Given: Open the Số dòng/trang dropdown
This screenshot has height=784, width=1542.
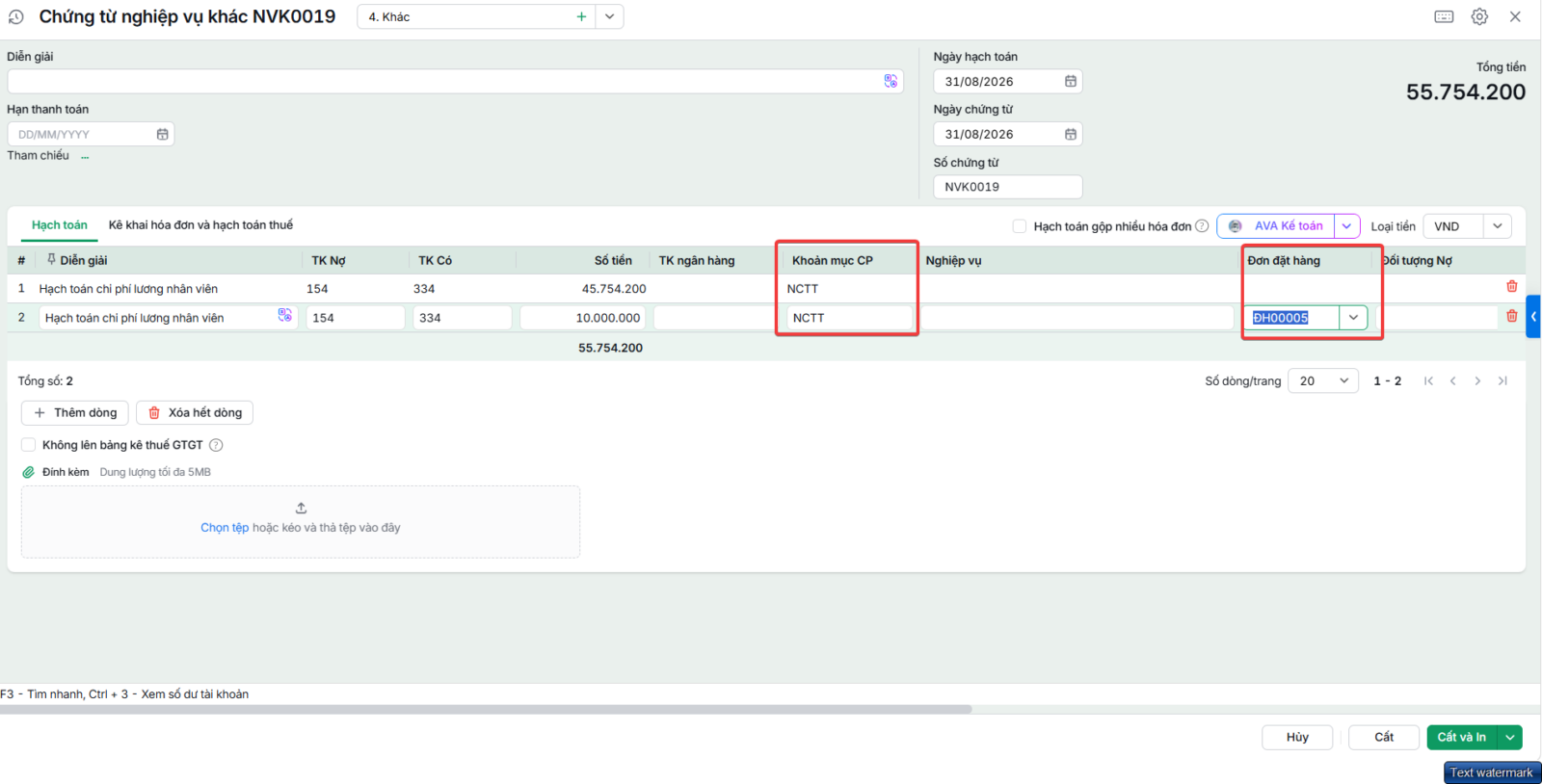Looking at the screenshot, I should pyautogui.click(x=1323, y=381).
